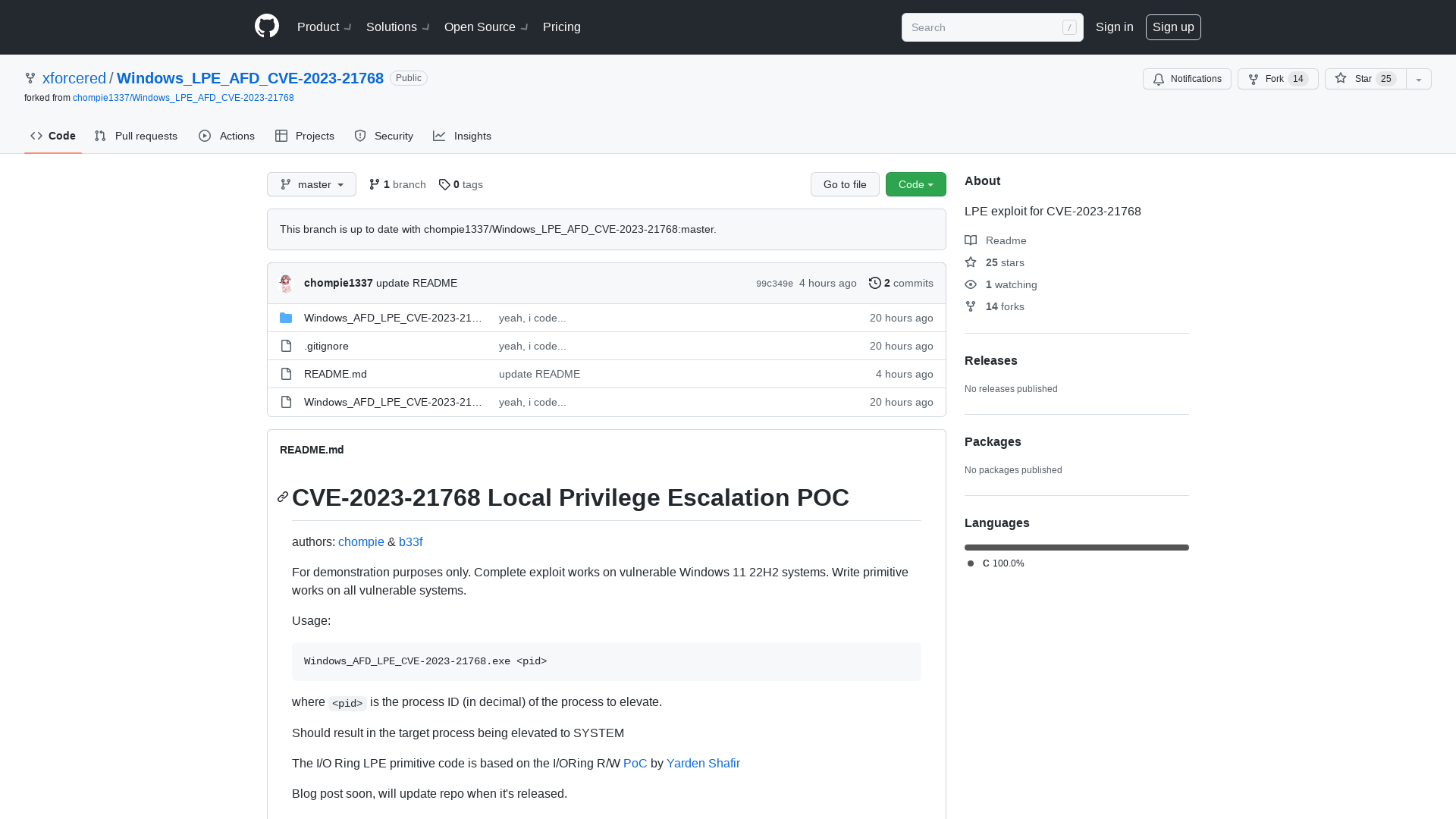View the 2 commits history
The image size is (1456, 819).
(901, 283)
